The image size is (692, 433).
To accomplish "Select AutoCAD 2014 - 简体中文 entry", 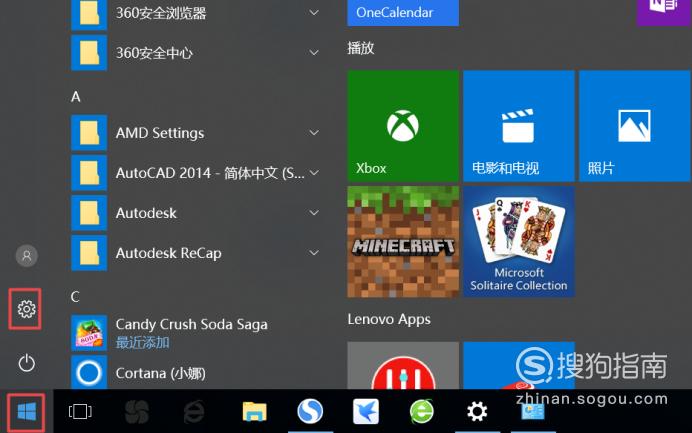I will click(196, 173).
